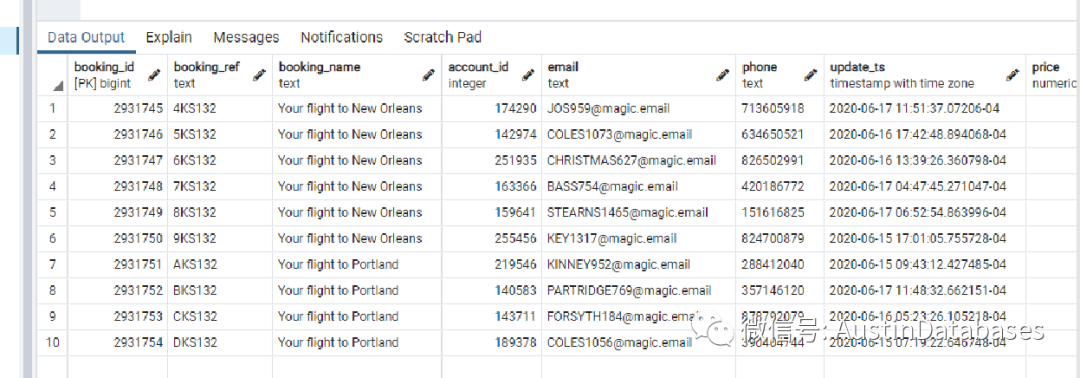
Task: Select row number 1
Action: (x=52, y=108)
